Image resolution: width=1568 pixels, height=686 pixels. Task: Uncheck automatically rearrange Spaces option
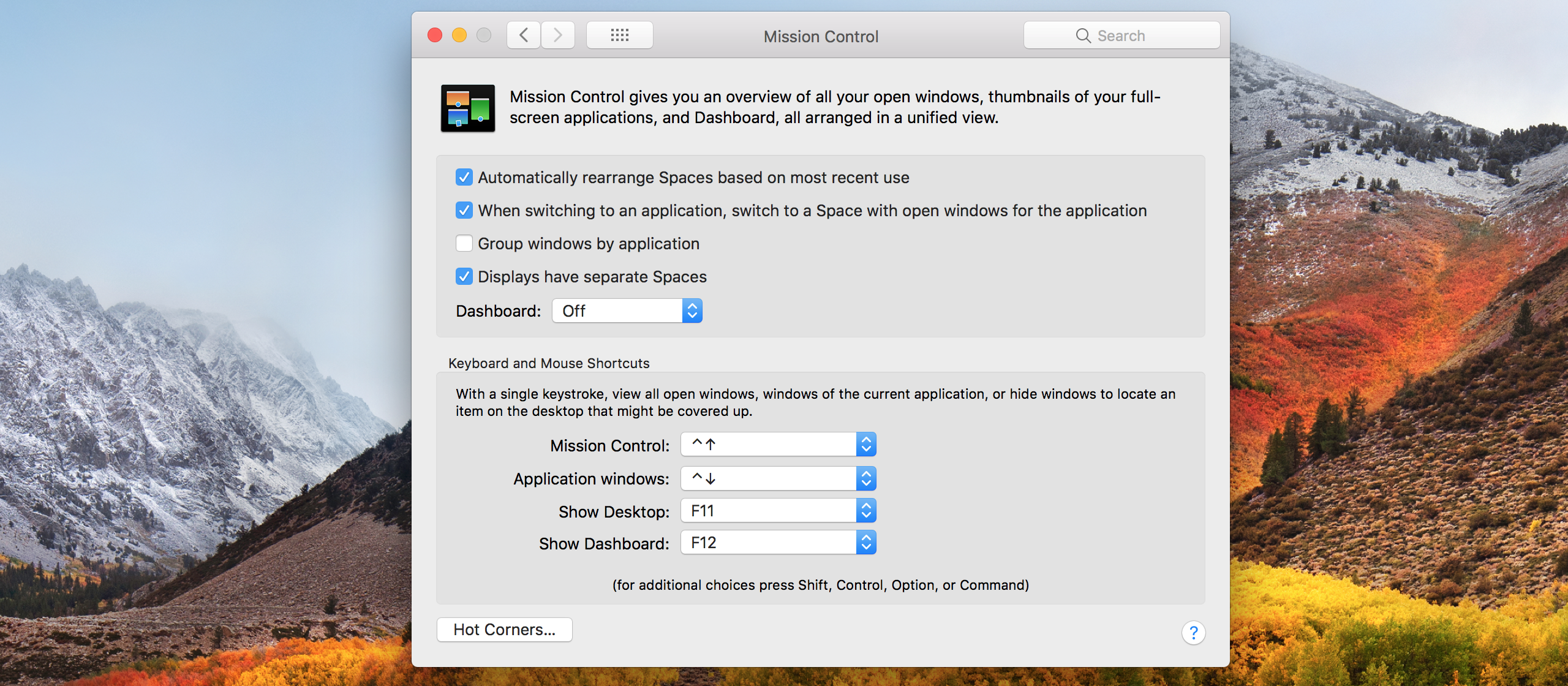pos(464,178)
